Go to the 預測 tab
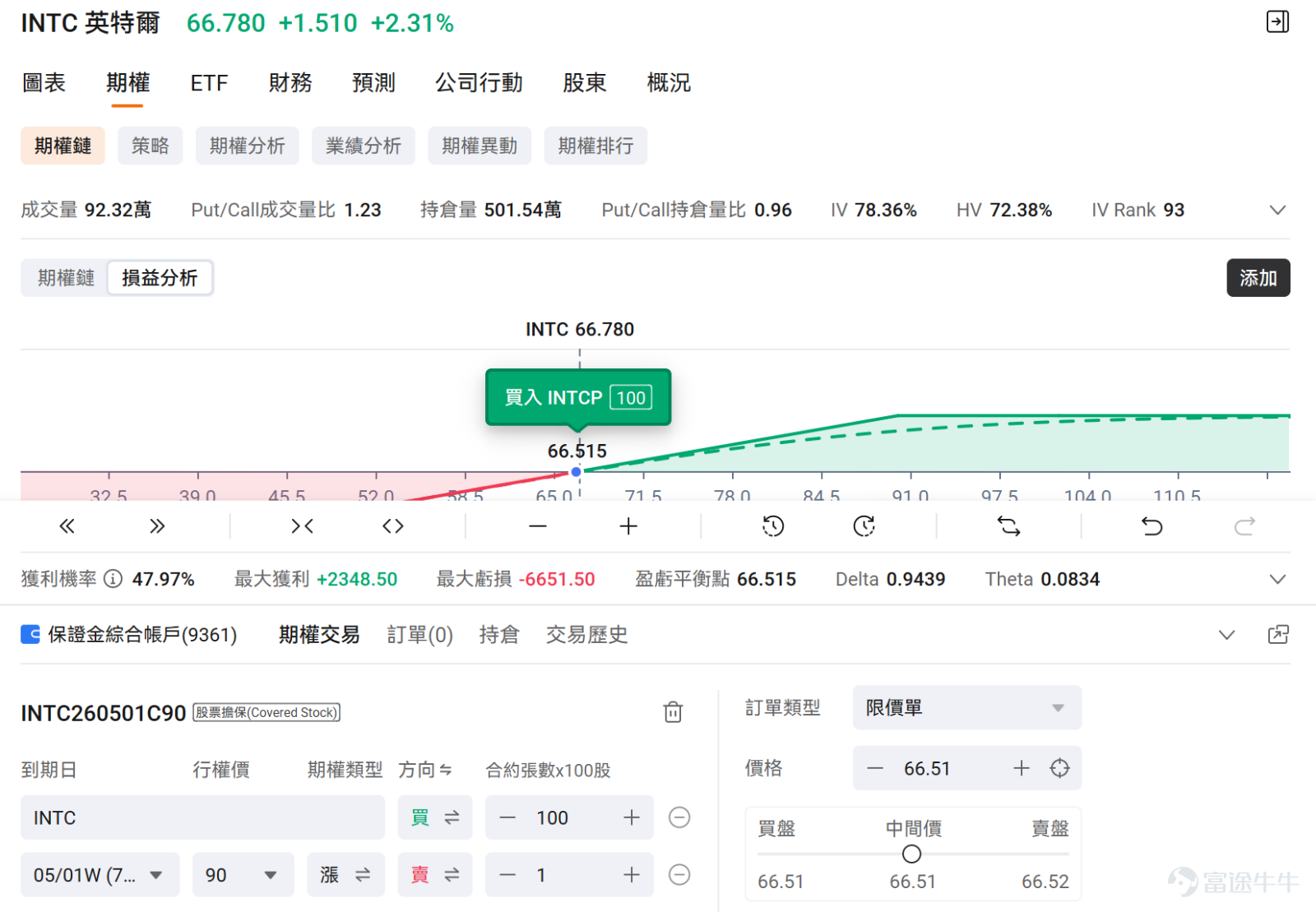This screenshot has height=912, width=1316. click(373, 83)
